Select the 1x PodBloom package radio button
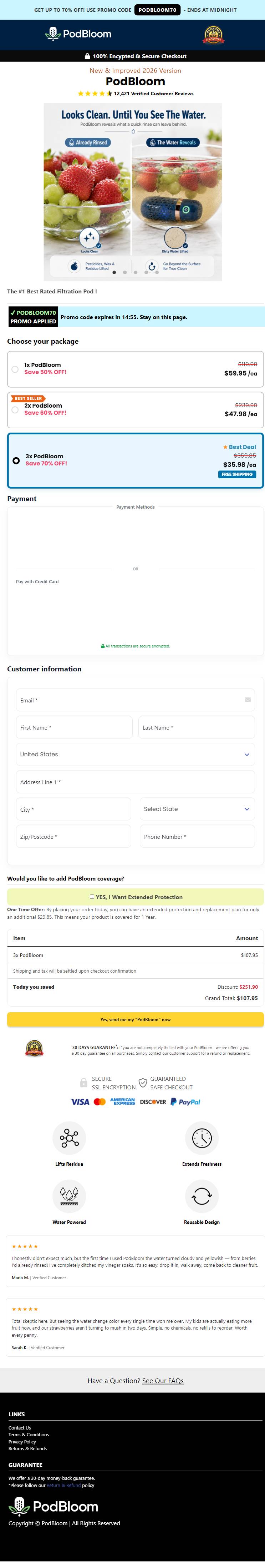This screenshot has height=1568, width=265. [x=15, y=369]
